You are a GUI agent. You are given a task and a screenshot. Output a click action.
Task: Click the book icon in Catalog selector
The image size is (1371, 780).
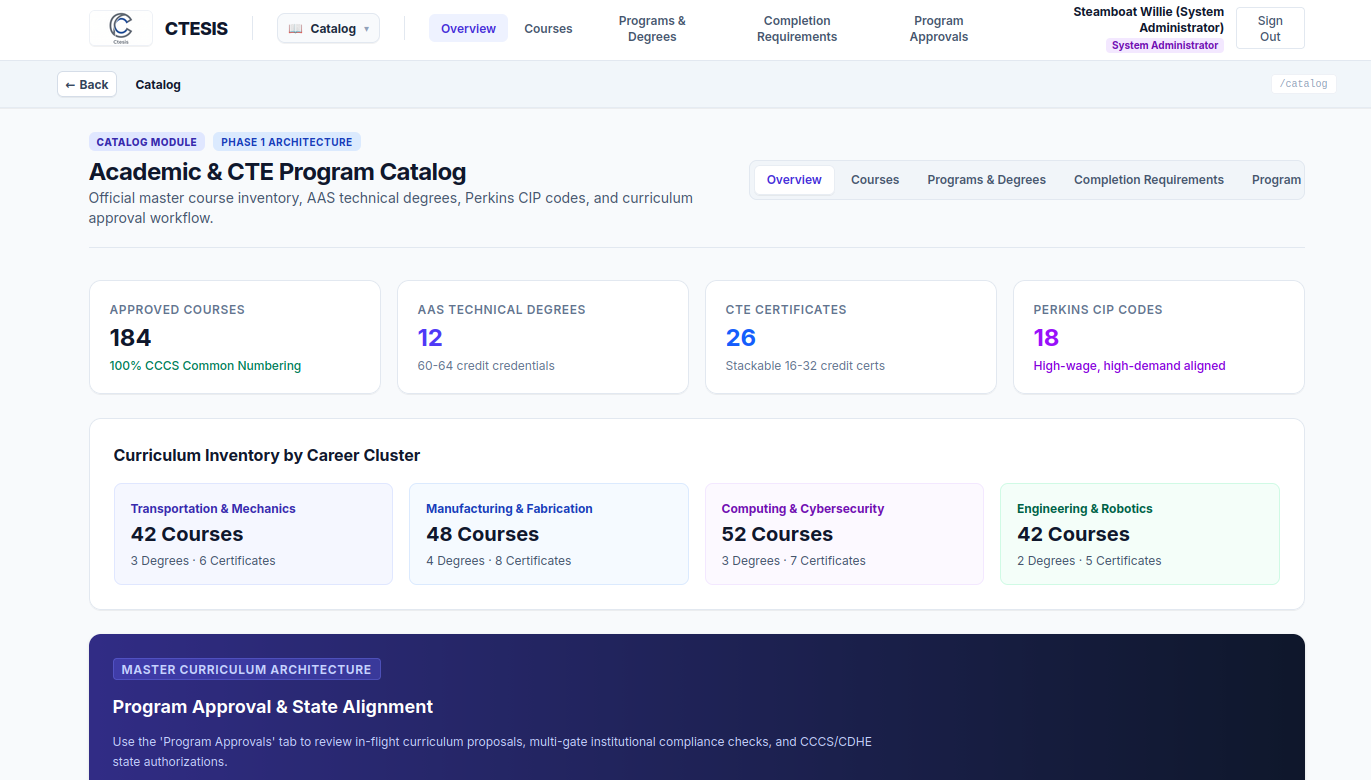[295, 28]
